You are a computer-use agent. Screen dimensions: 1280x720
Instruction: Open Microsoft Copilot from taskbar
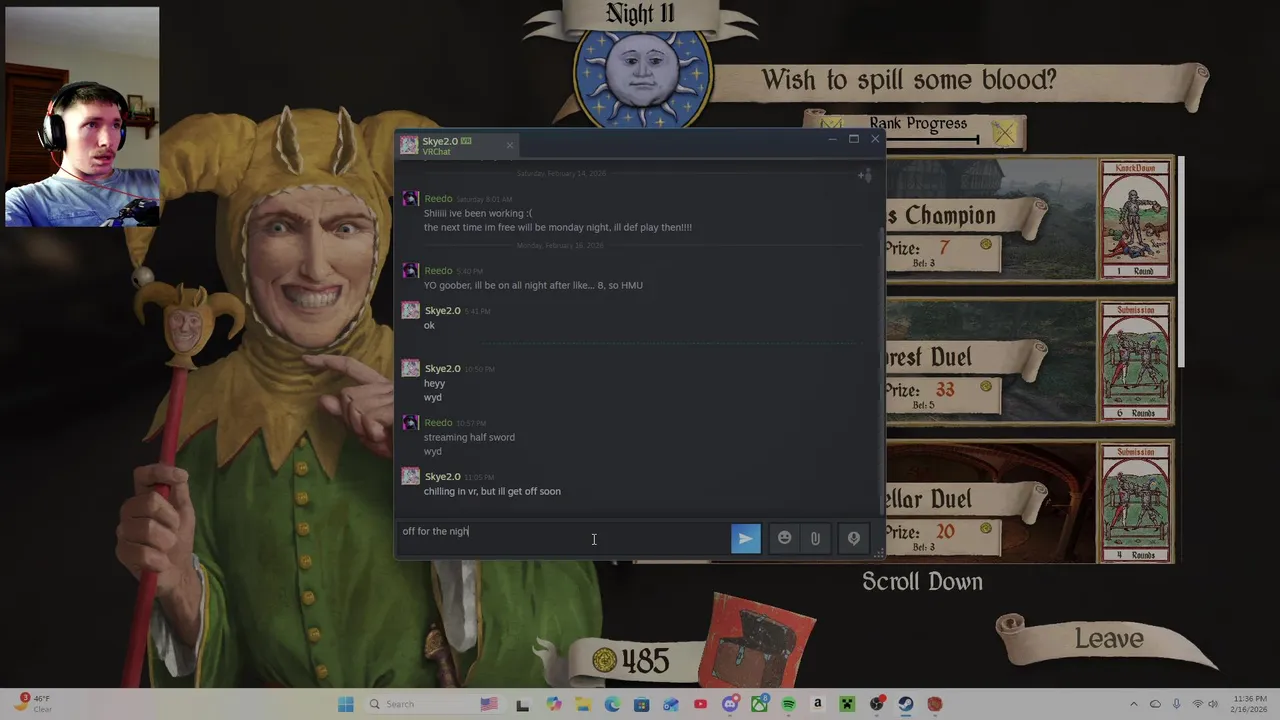tap(554, 704)
